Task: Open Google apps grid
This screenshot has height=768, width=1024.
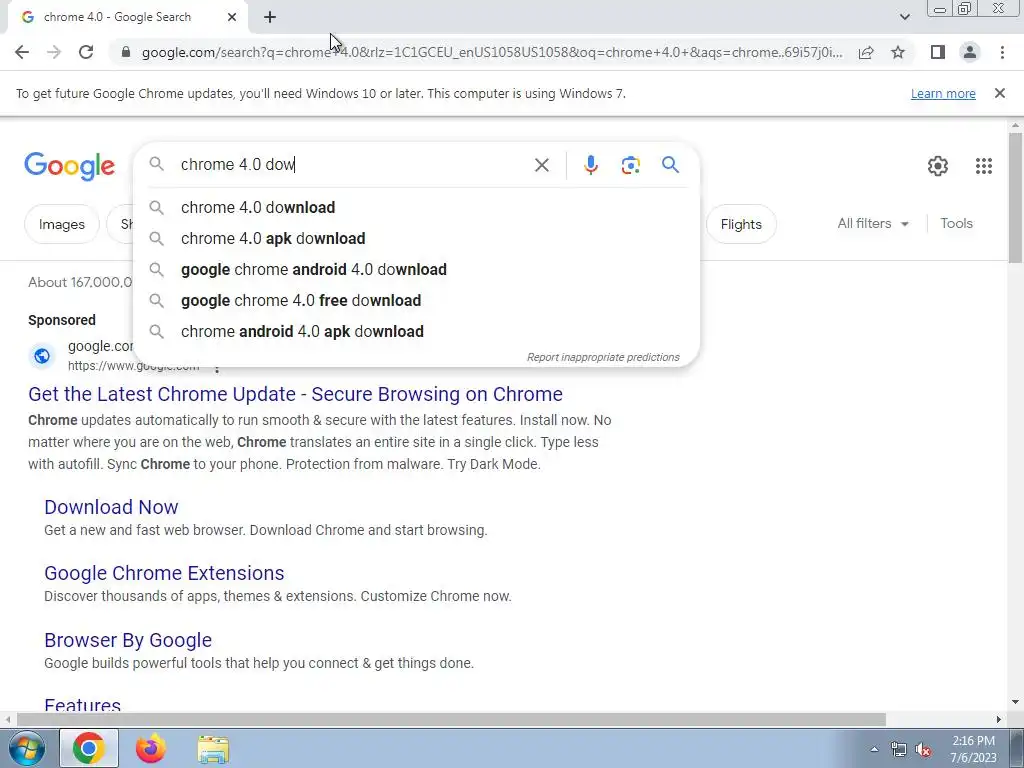Action: point(984,166)
